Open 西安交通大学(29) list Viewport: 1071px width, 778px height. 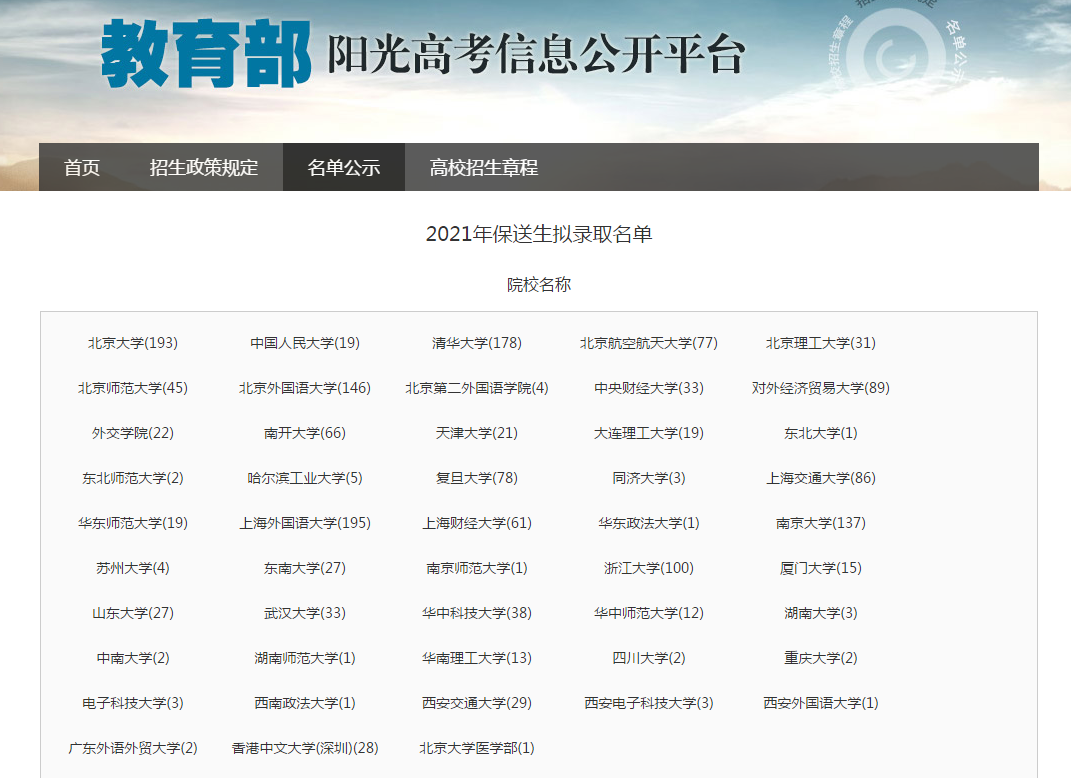coord(477,704)
